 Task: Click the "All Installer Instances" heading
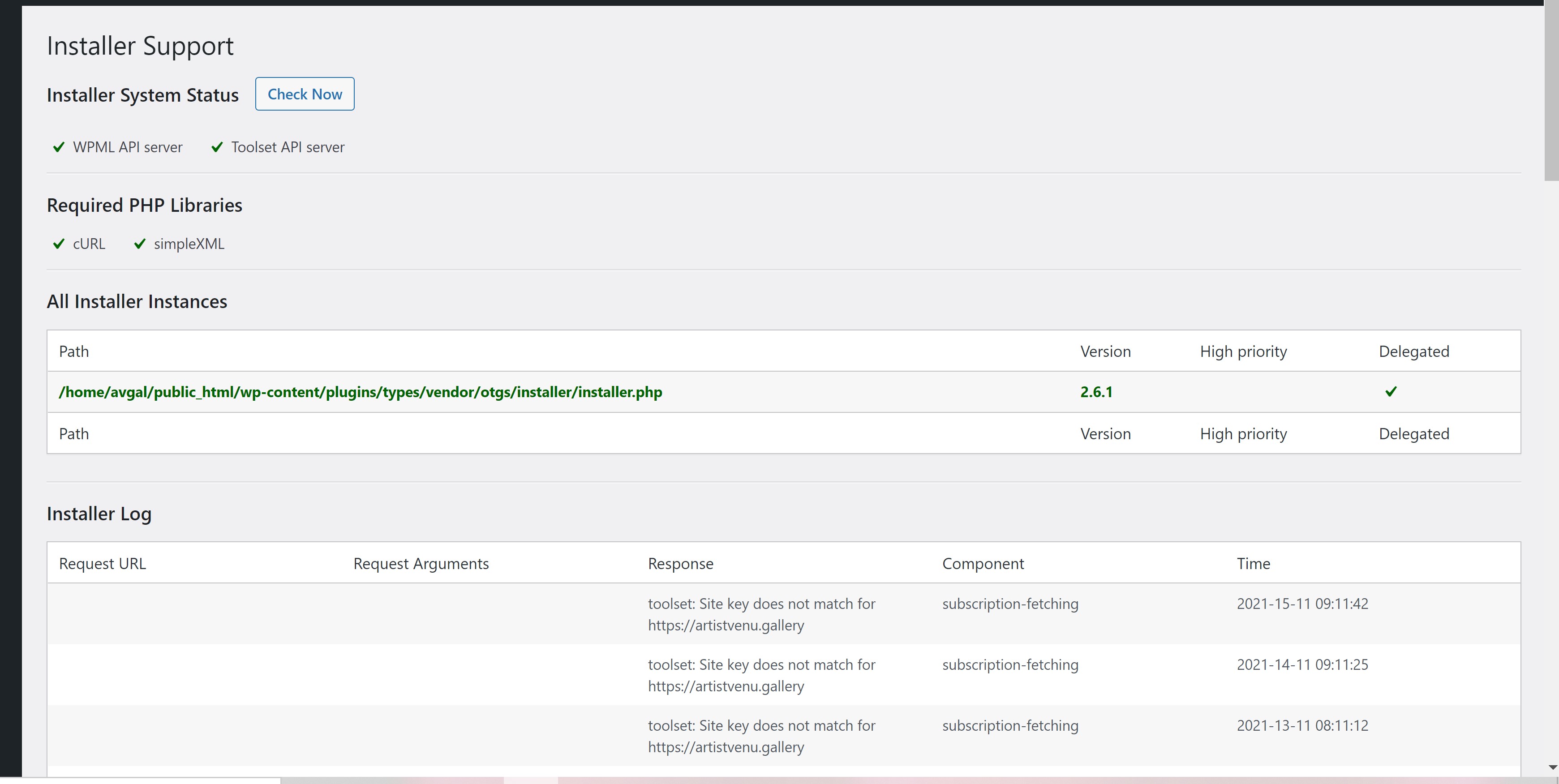[x=137, y=301]
